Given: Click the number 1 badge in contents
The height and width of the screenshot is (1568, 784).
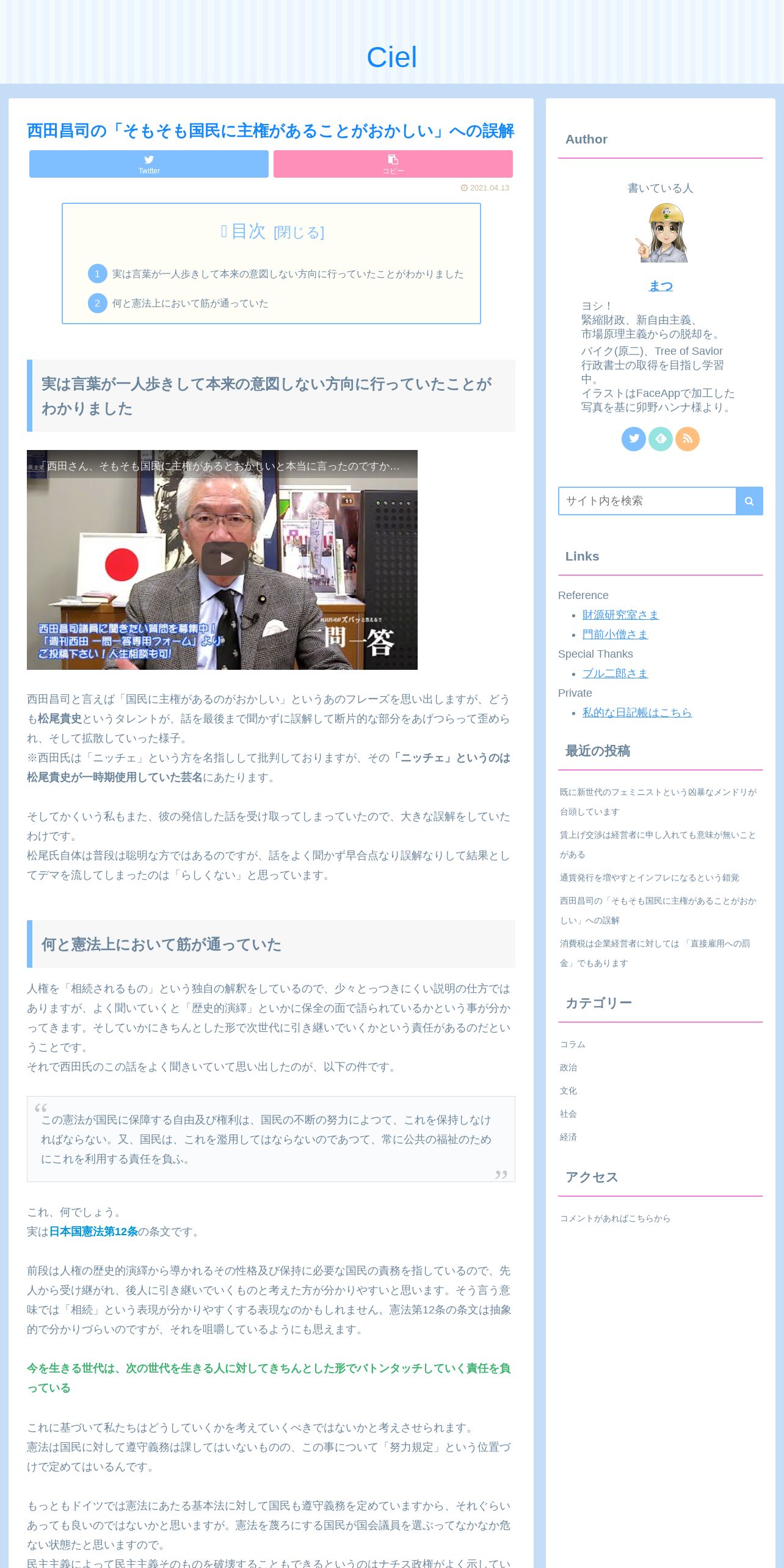Looking at the screenshot, I should point(97,274).
